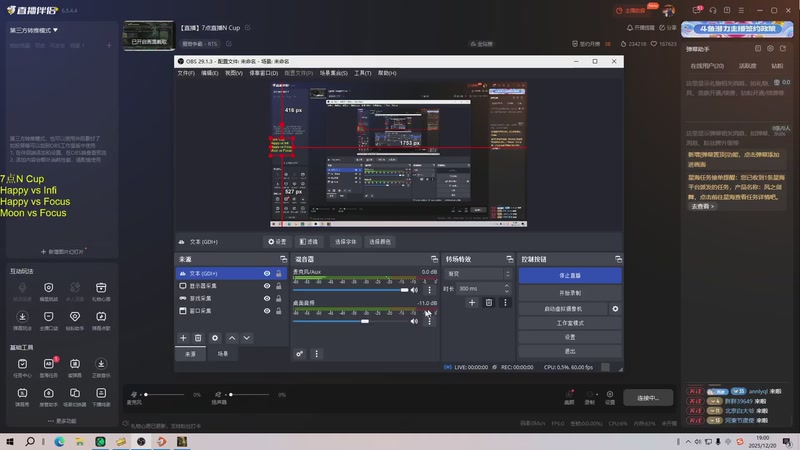
Task: Undock the 控制按钮 controls panel
Action: 618,259
